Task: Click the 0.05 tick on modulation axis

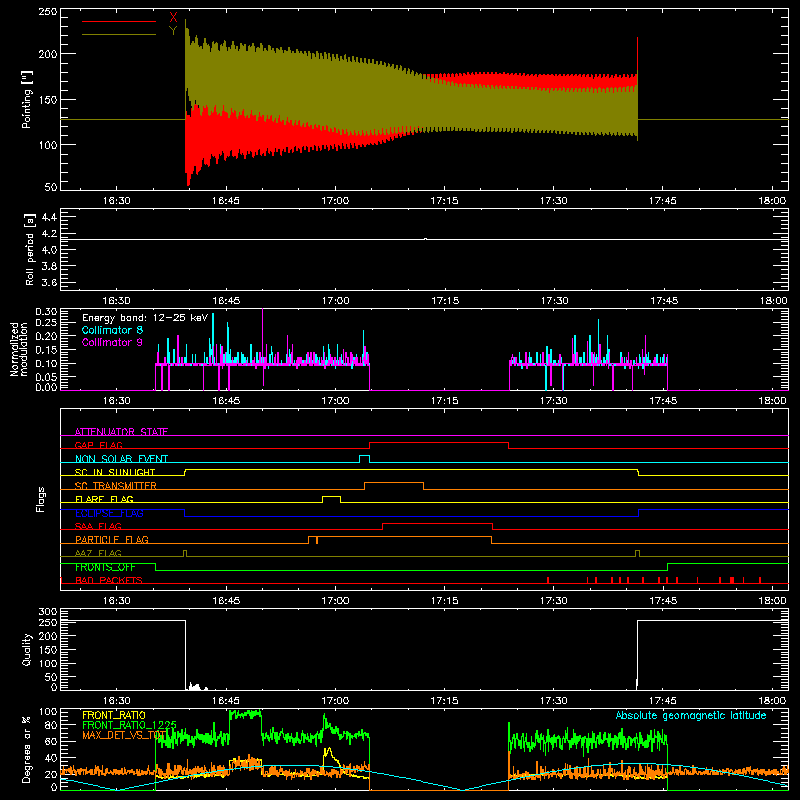Action: coord(46,377)
